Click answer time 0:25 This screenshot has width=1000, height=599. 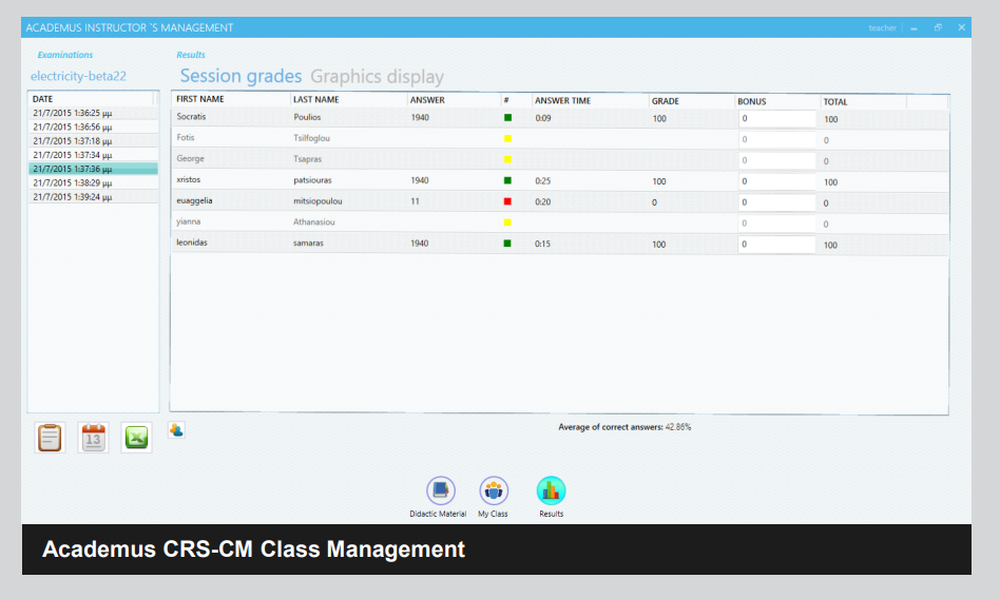pos(543,181)
